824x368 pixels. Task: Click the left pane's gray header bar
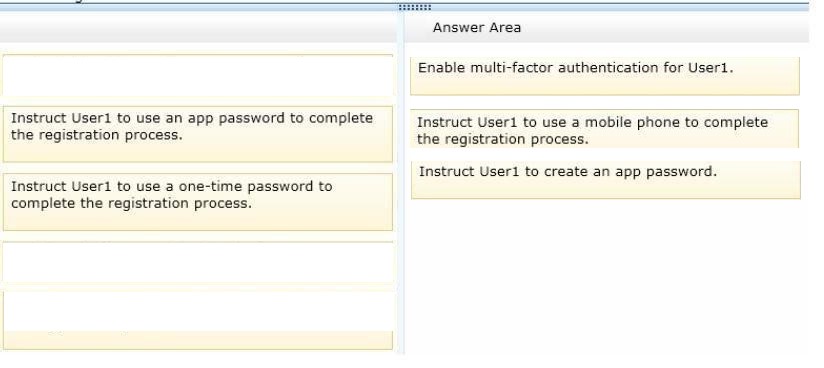coord(199,28)
